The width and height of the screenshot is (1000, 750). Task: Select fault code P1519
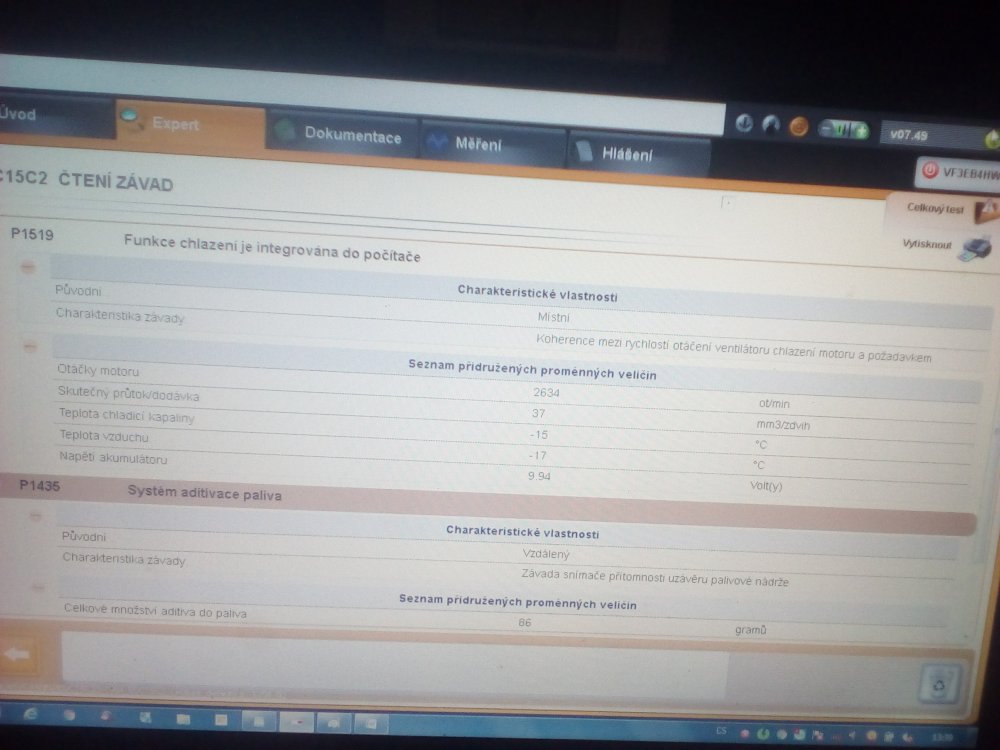pyautogui.click(x=33, y=235)
